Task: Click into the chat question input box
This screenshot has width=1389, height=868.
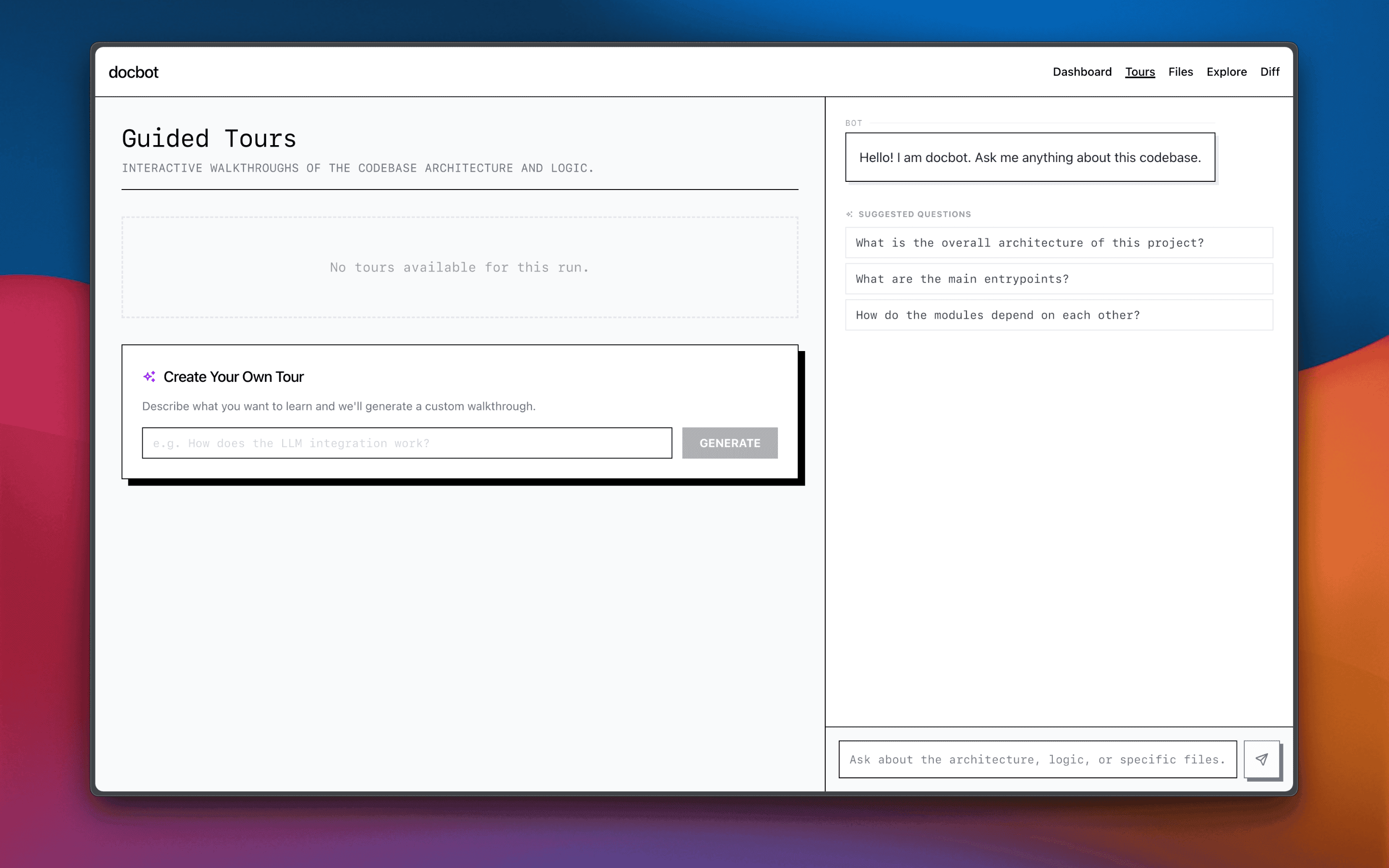Action: pos(1038,759)
